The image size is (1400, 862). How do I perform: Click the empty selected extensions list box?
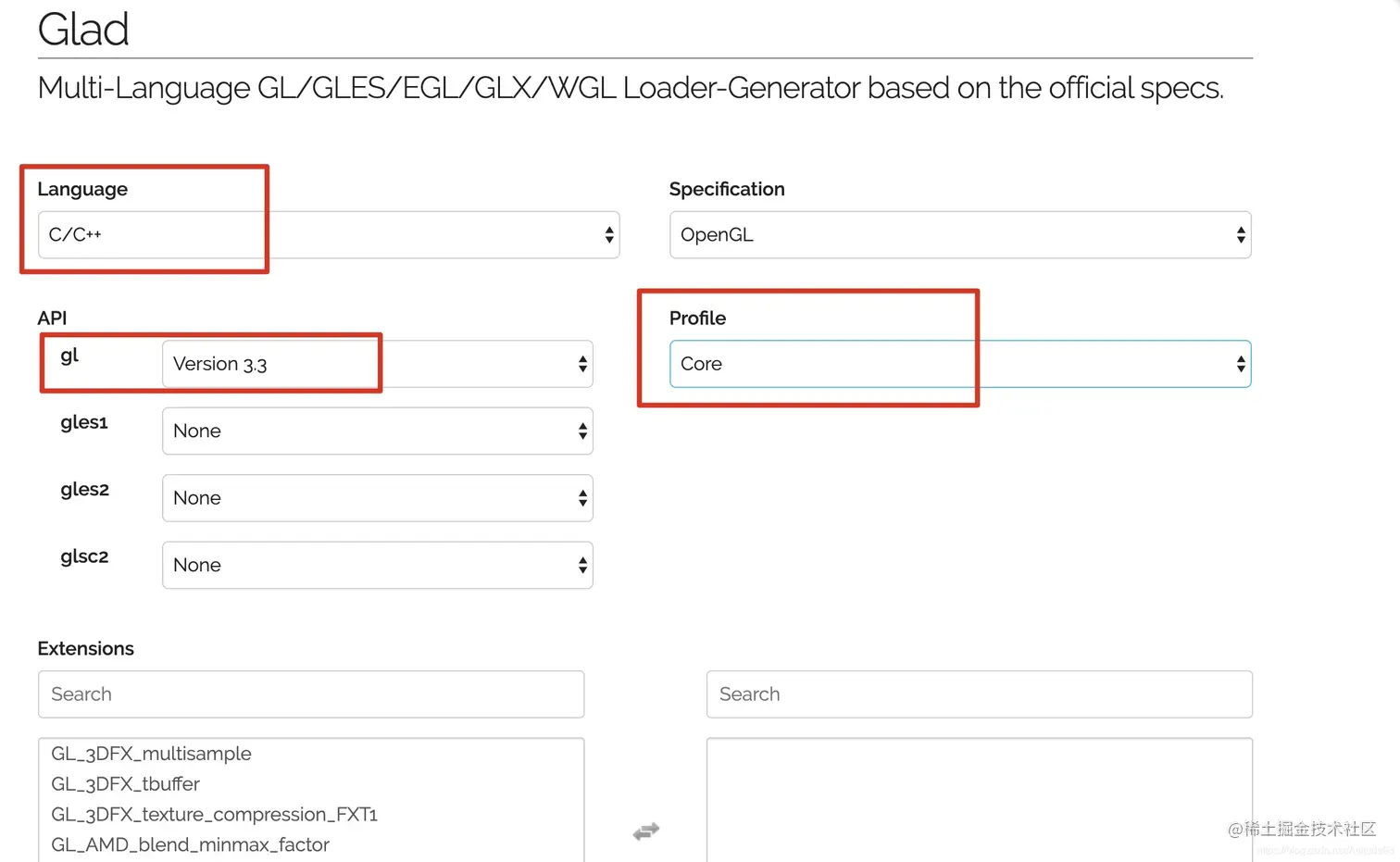pos(979,800)
